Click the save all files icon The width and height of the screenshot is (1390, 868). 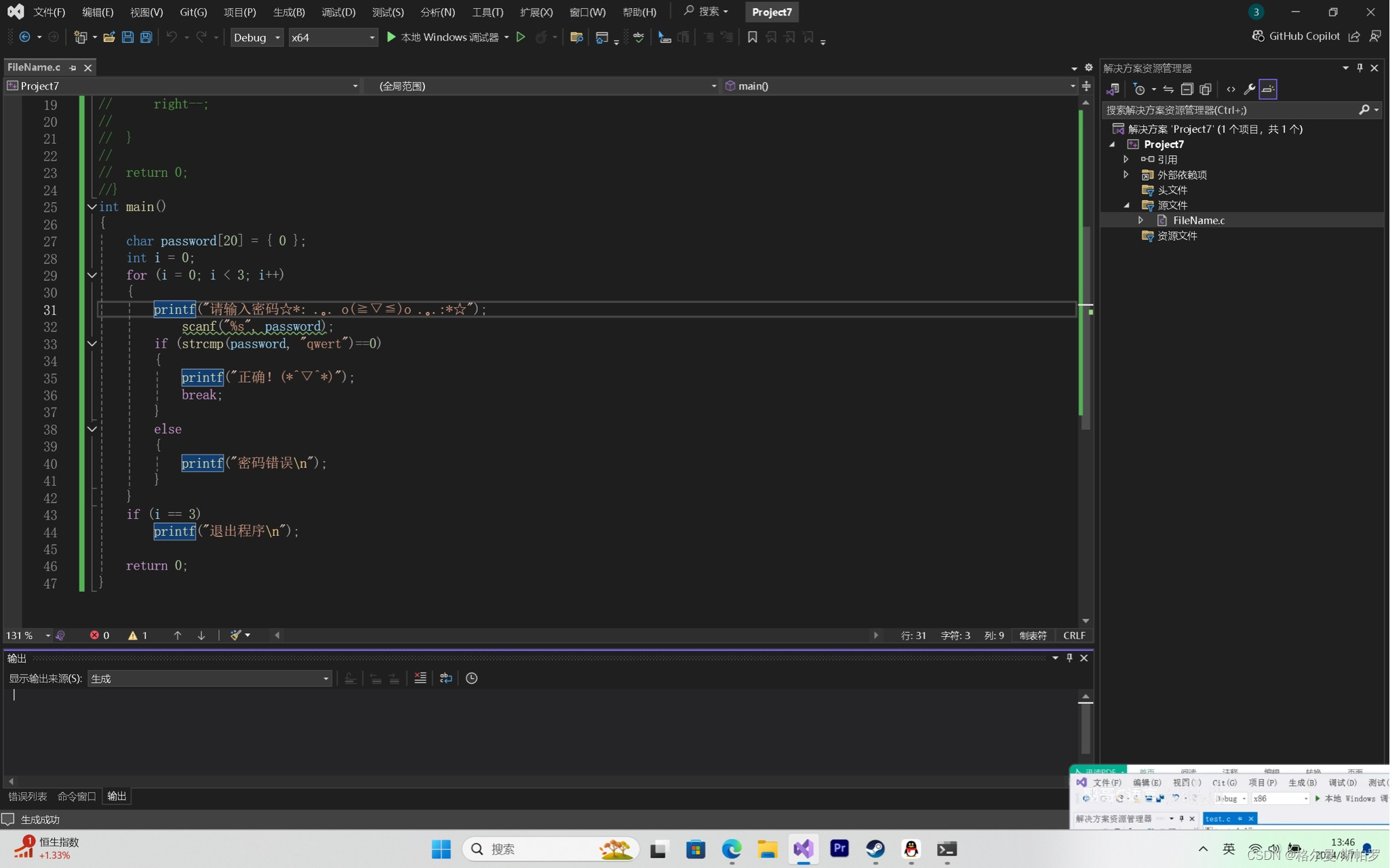pyautogui.click(x=146, y=37)
